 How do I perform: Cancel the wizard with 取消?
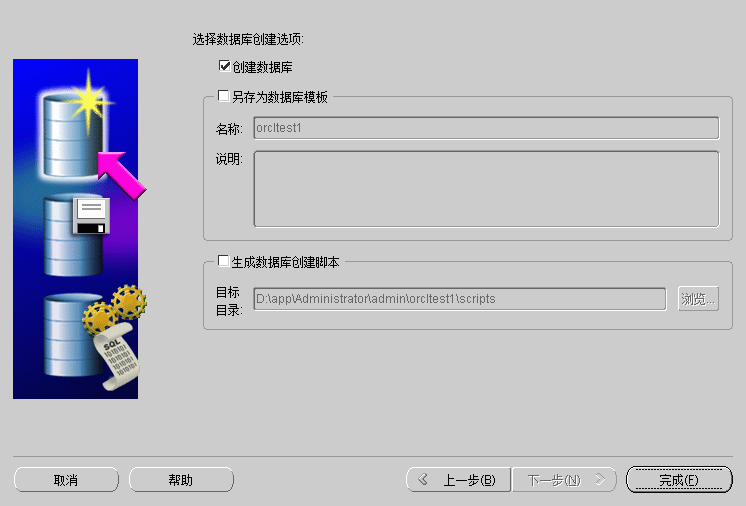[x=66, y=480]
